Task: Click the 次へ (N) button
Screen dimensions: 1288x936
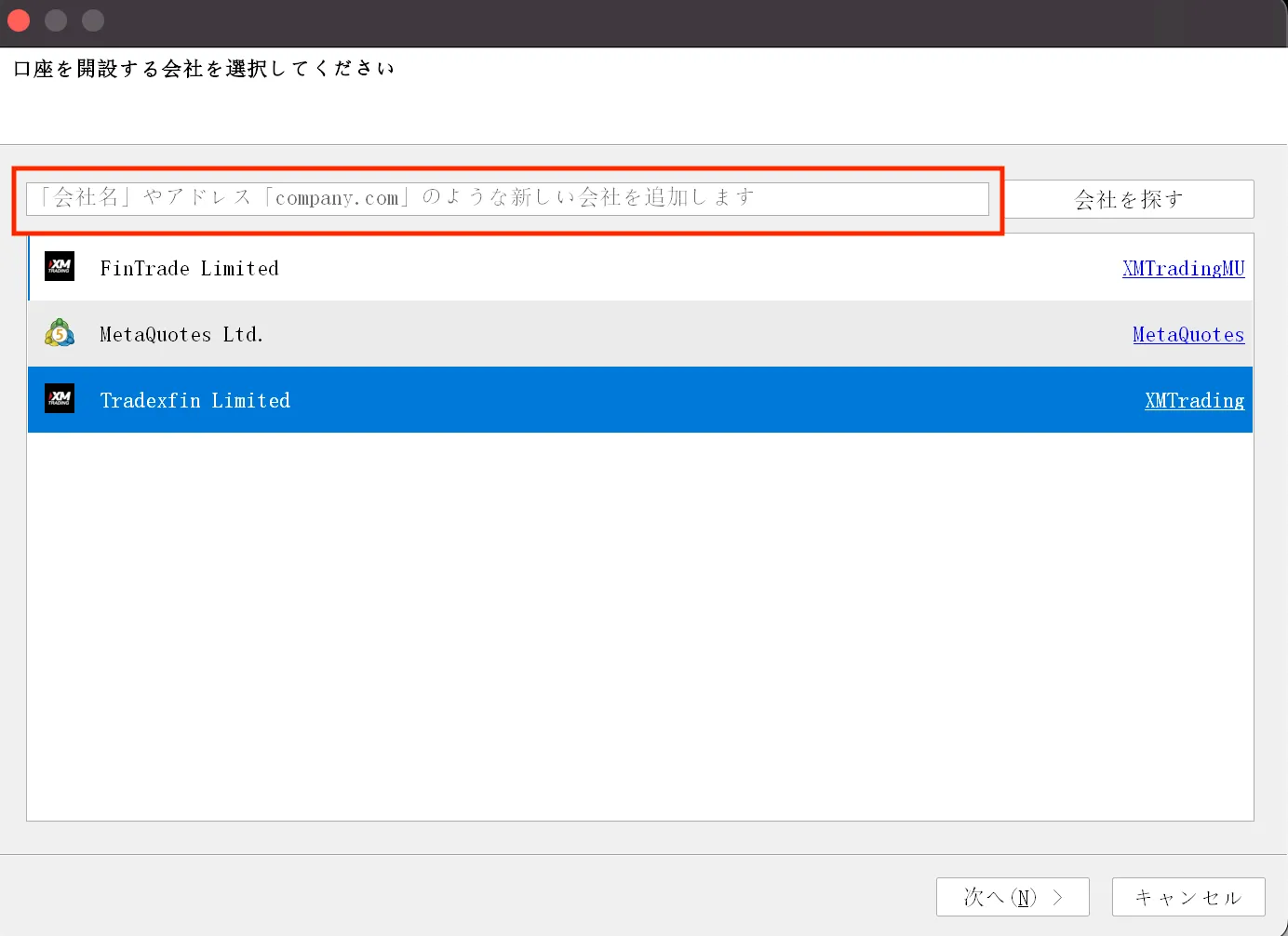Action: click(x=1013, y=897)
